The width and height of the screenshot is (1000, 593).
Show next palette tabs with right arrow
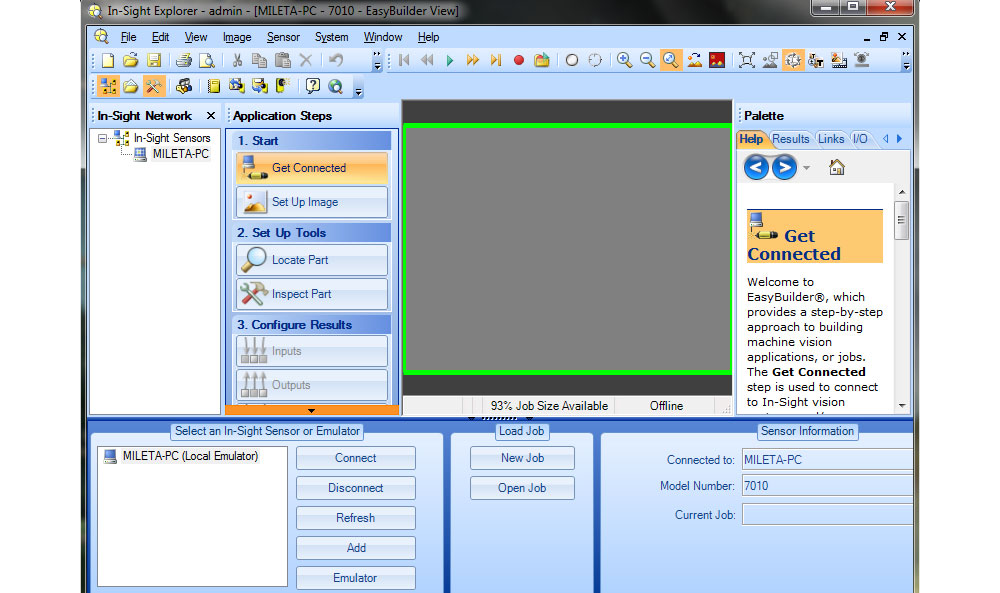click(x=899, y=139)
